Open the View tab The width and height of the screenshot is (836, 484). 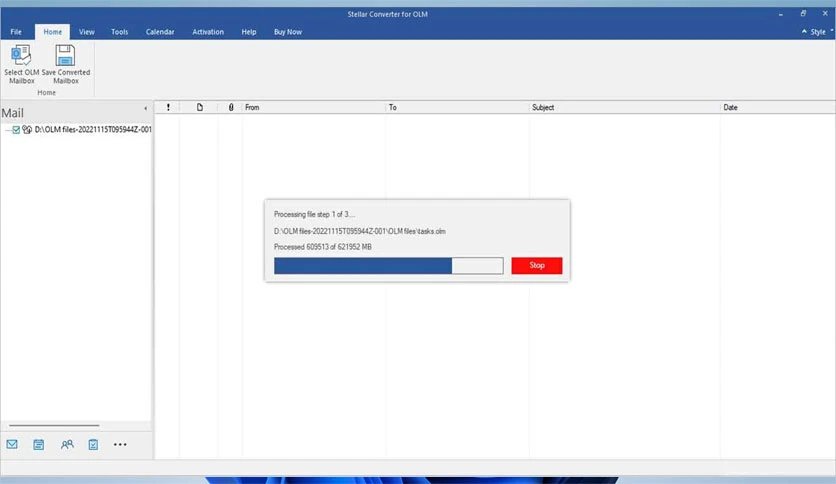86,32
